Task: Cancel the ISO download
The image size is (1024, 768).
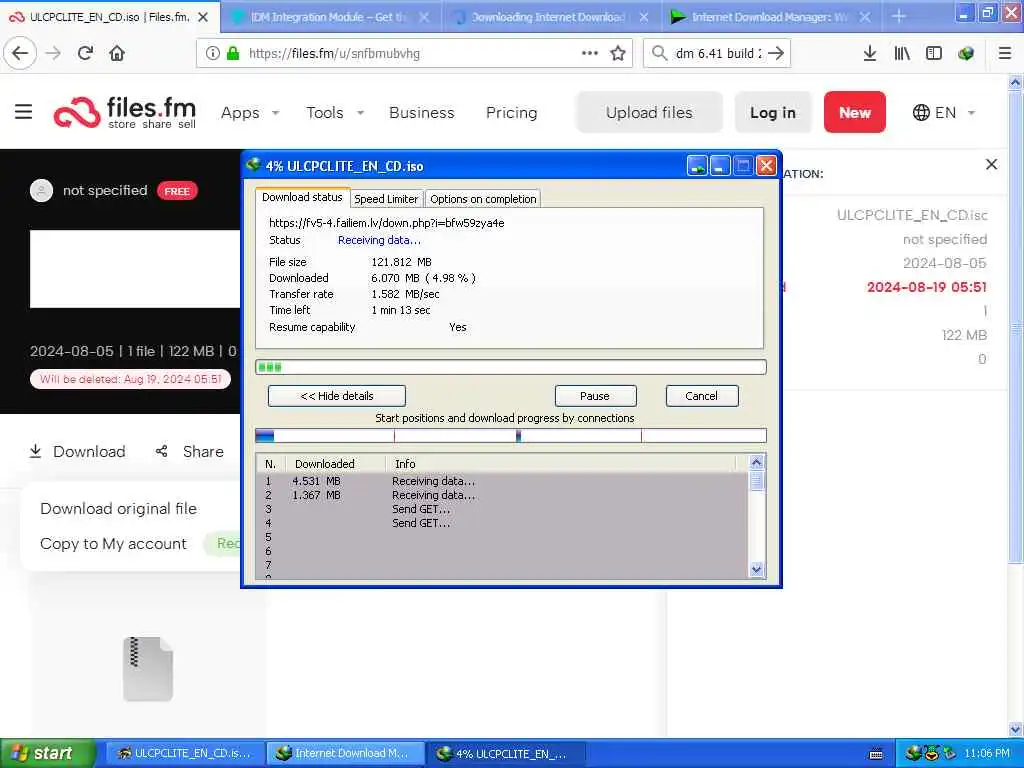Action: click(702, 396)
